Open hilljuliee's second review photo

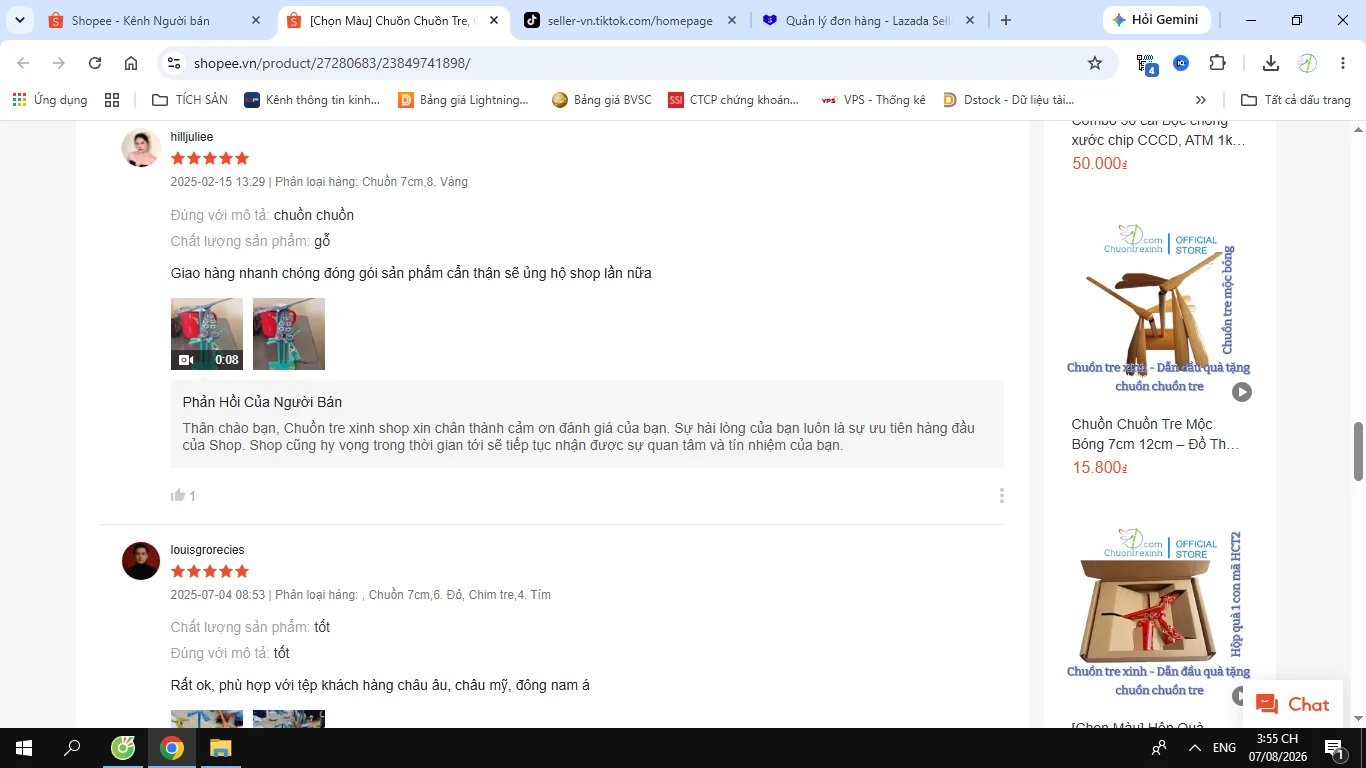click(289, 334)
